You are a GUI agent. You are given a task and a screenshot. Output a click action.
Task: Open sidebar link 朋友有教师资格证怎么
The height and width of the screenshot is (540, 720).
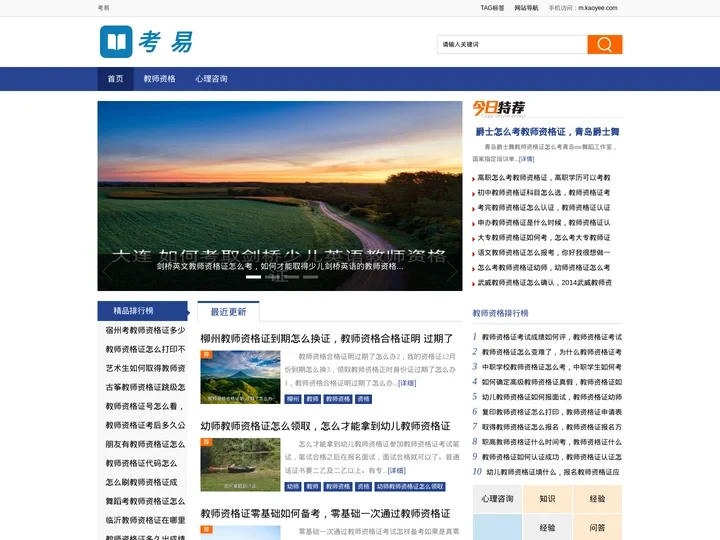coord(146,444)
